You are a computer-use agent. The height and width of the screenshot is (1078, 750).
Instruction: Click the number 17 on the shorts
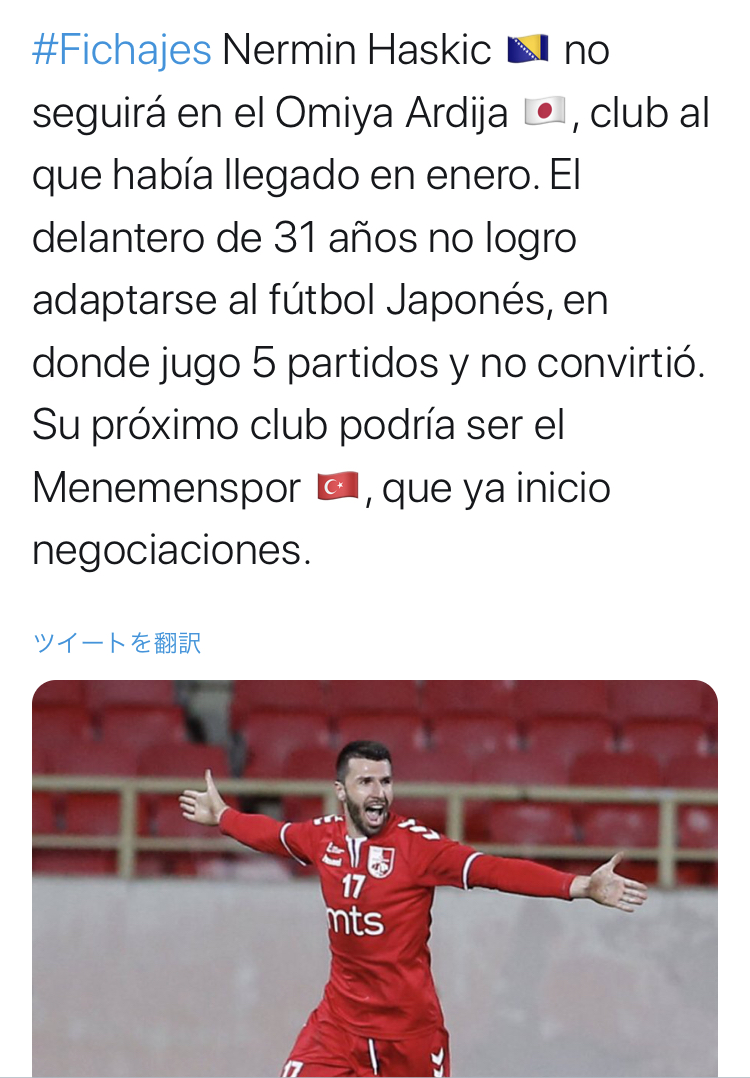click(293, 1069)
